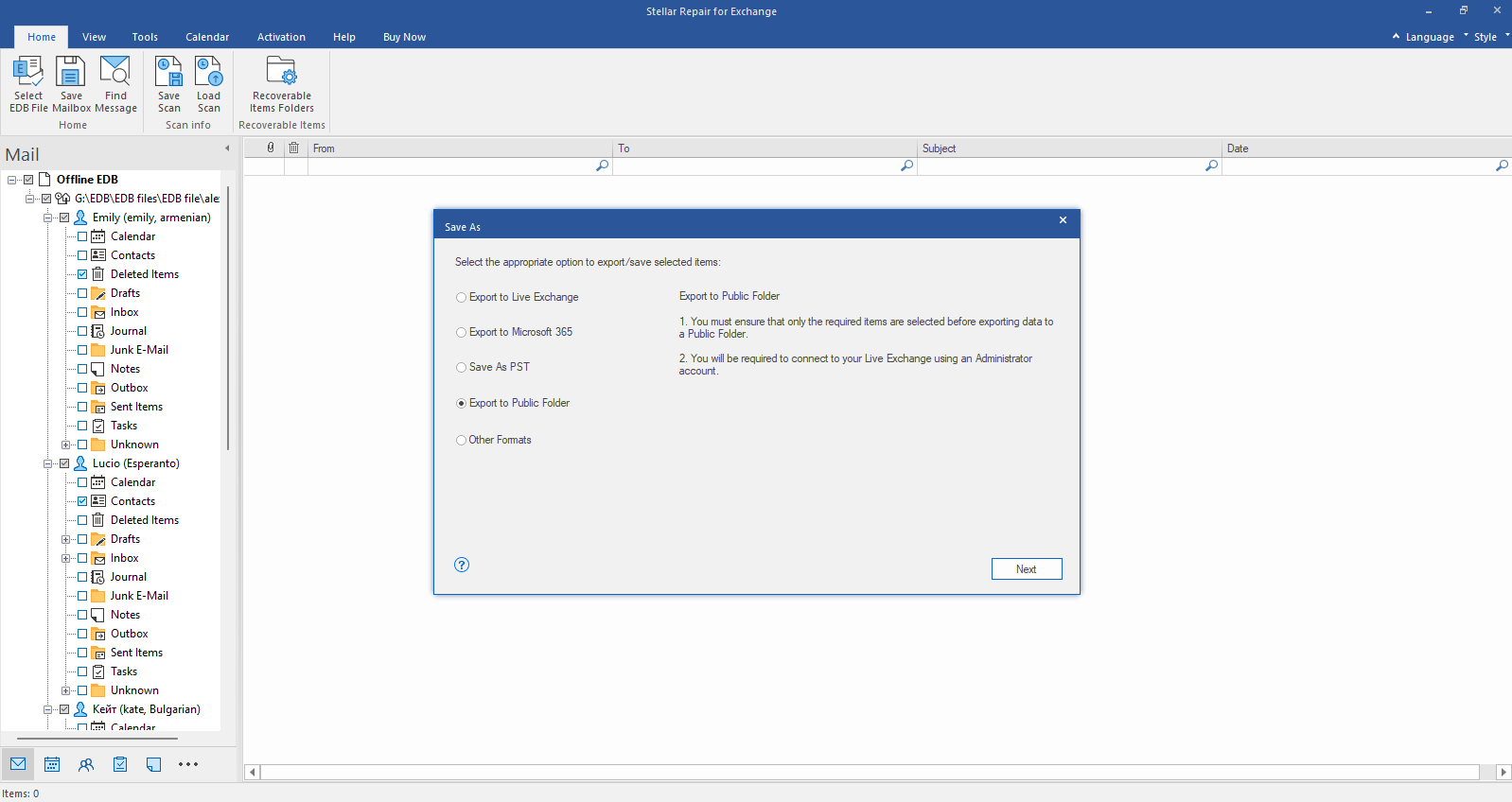
Task: Select the Export to Live Exchange option
Action: pos(461,297)
